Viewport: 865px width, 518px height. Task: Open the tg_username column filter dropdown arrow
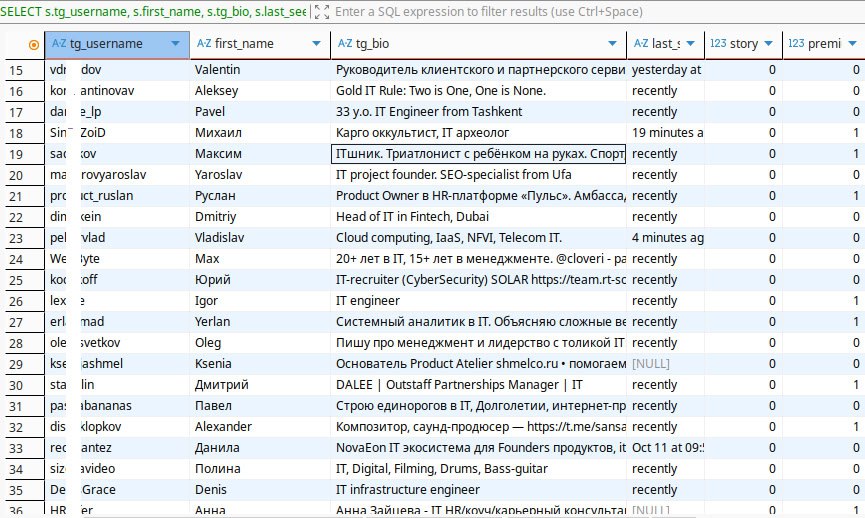tap(177, 44)
